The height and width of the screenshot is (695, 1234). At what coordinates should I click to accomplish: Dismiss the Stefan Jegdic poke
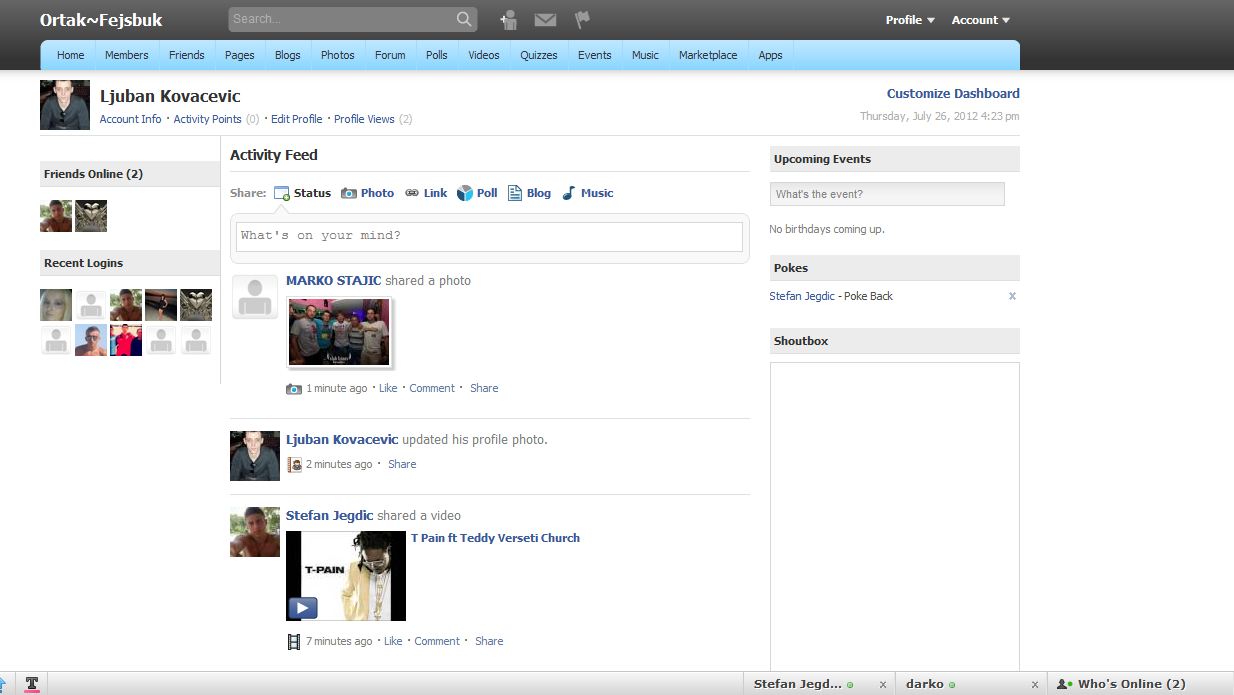click(1012, 296)
